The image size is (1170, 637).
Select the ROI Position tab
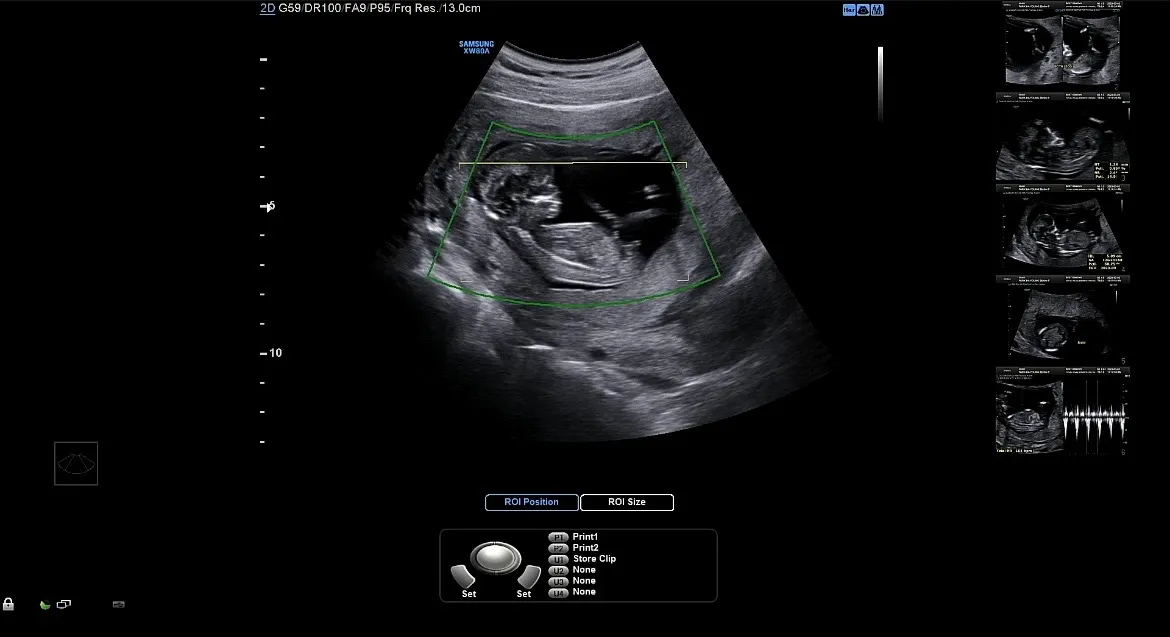coord(531,502)
